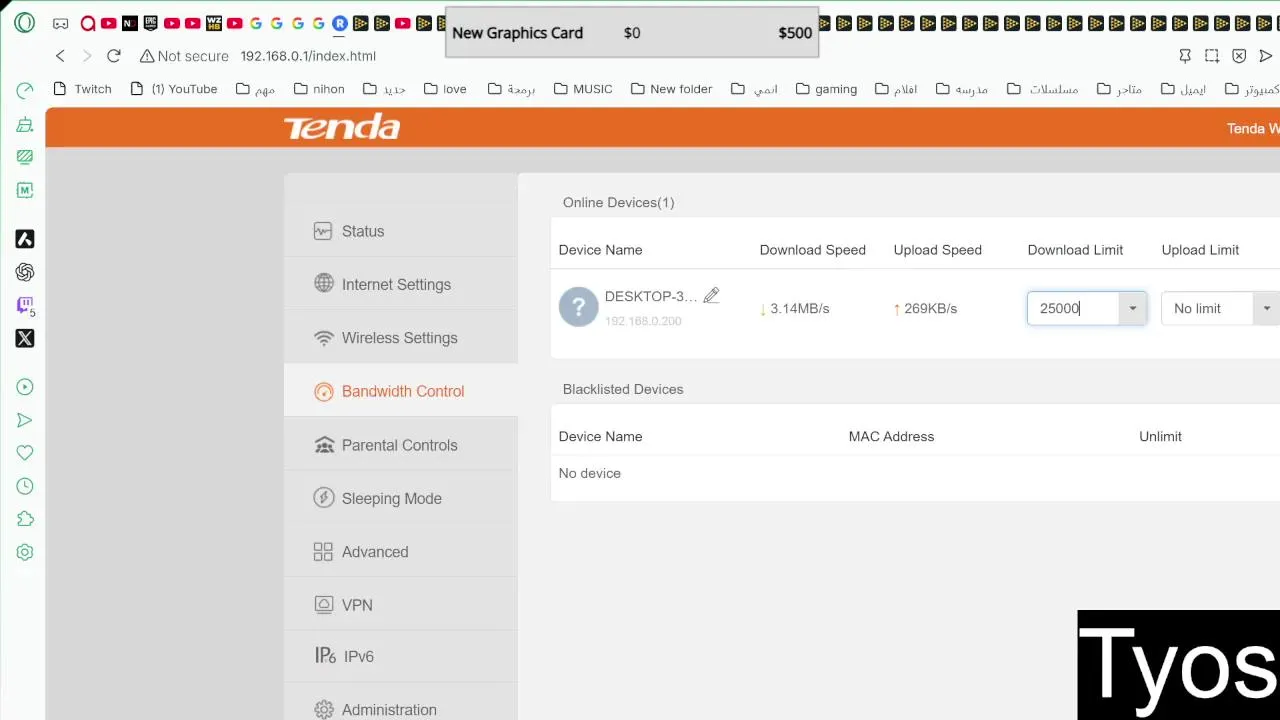Open the sidebar M panel icon
This screenshot has height=720, width=1280.
coord(25,190)
